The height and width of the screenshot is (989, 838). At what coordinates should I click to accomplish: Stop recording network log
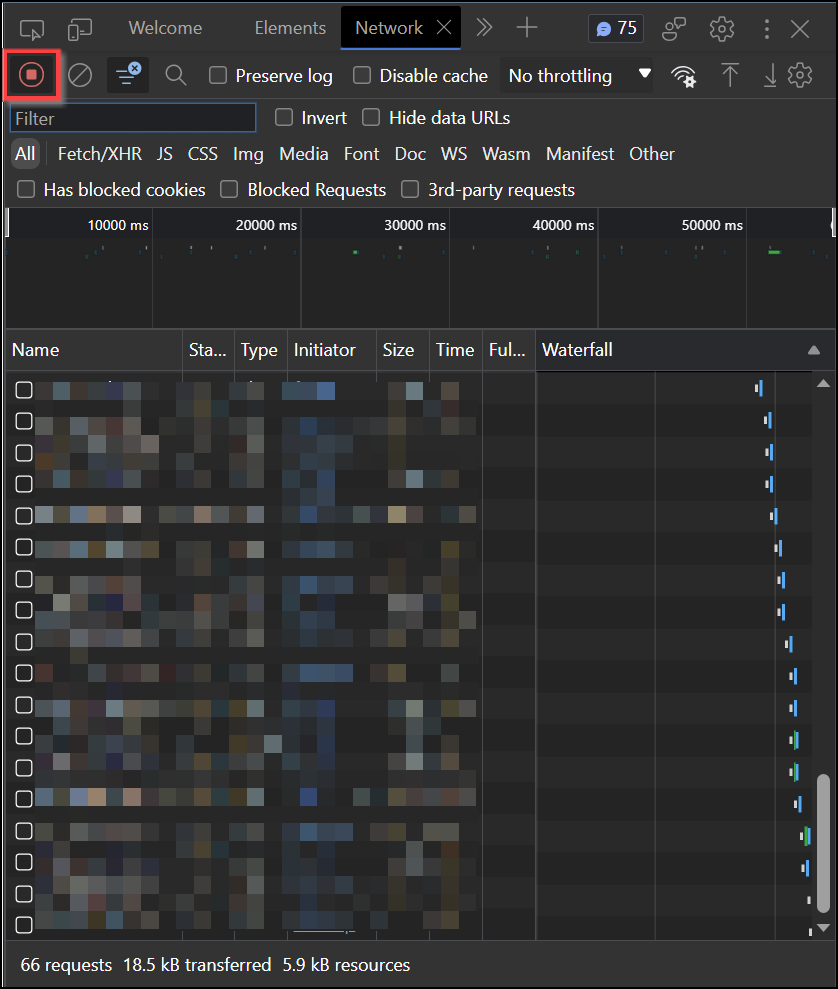coord(32,75)
